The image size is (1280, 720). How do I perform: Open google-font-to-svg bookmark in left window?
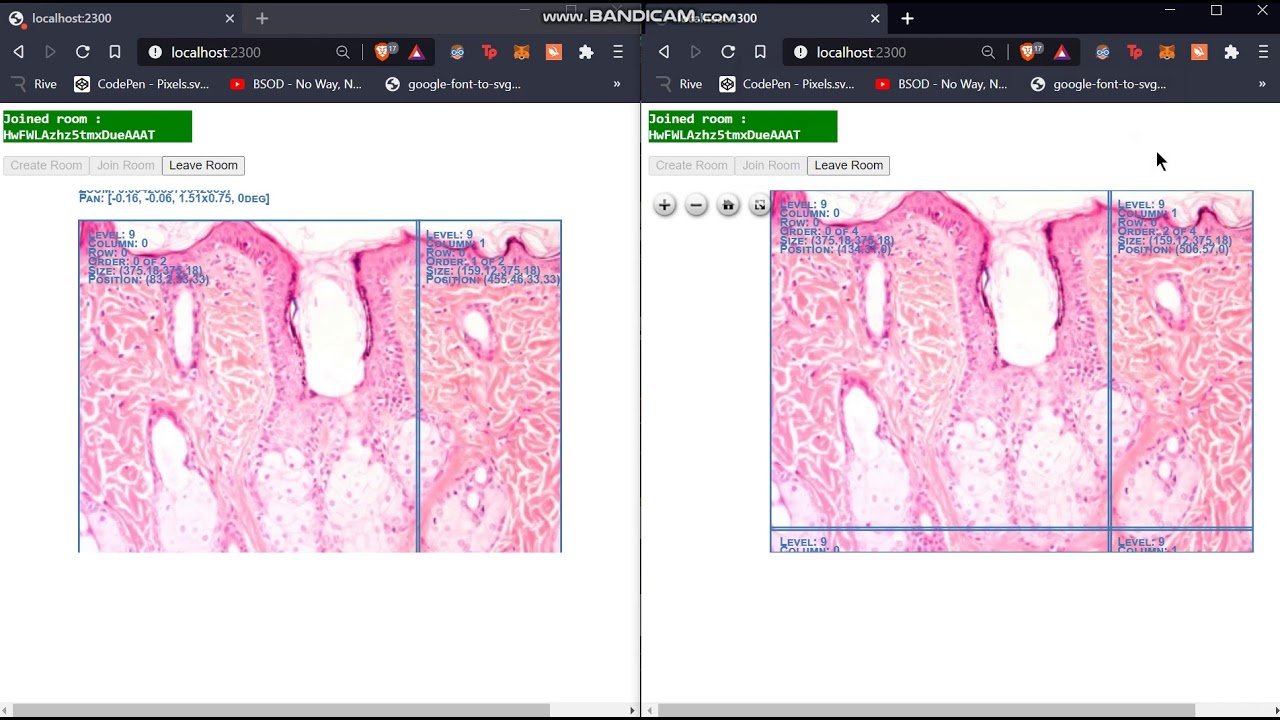point(453,84)
